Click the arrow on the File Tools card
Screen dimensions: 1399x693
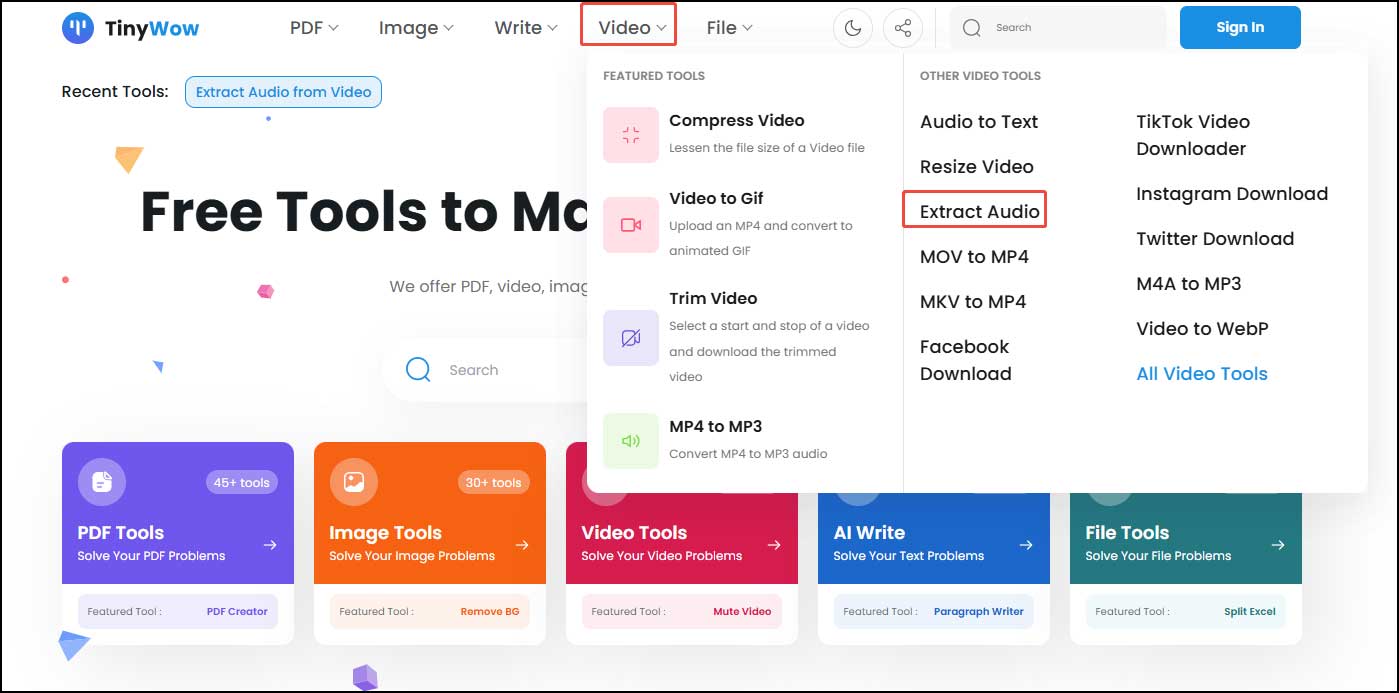point(1277,545)
